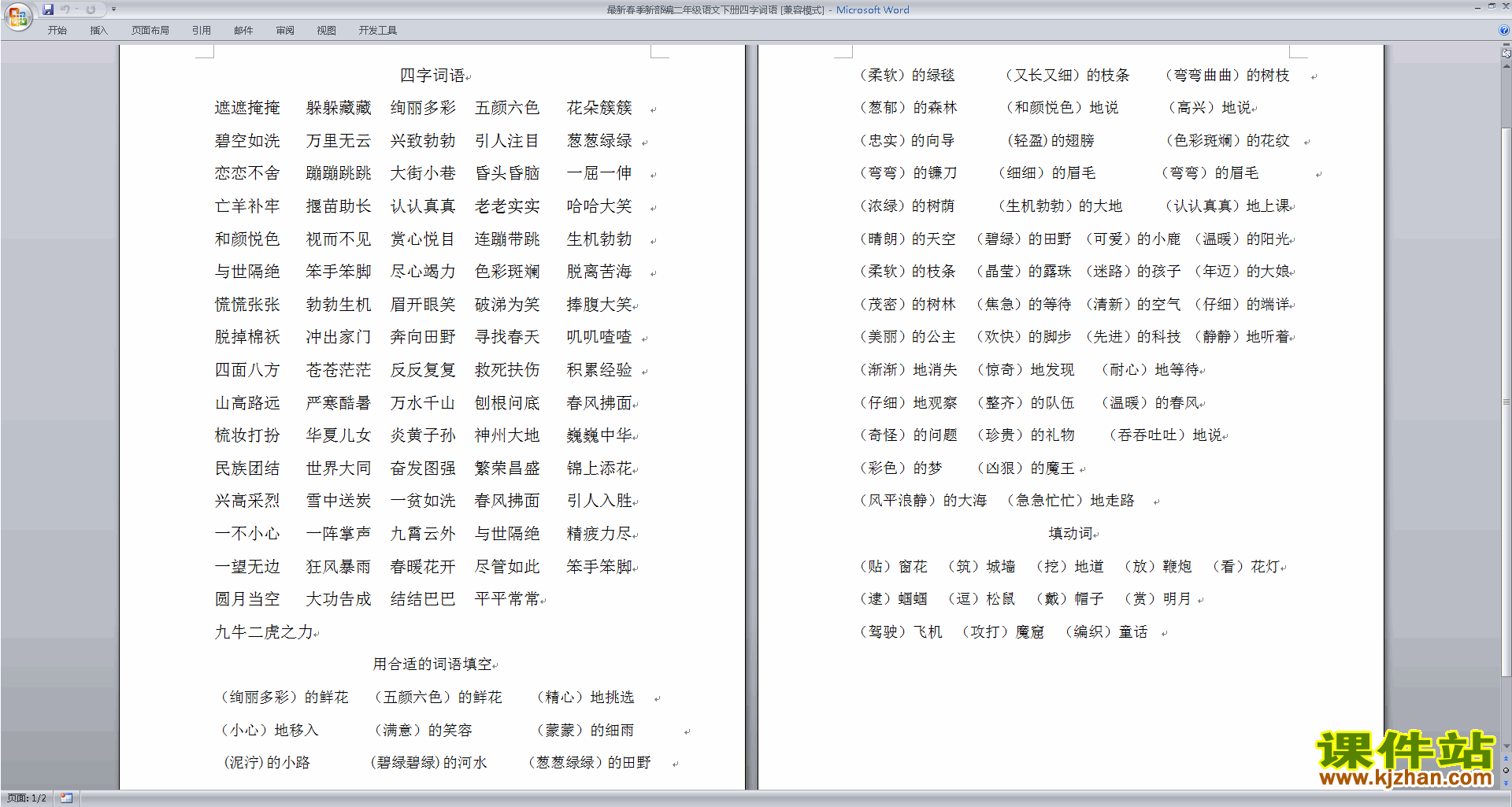Open the Select Browse Object button
This screenshot has height=807, width=1512.
pos(1506,771)
